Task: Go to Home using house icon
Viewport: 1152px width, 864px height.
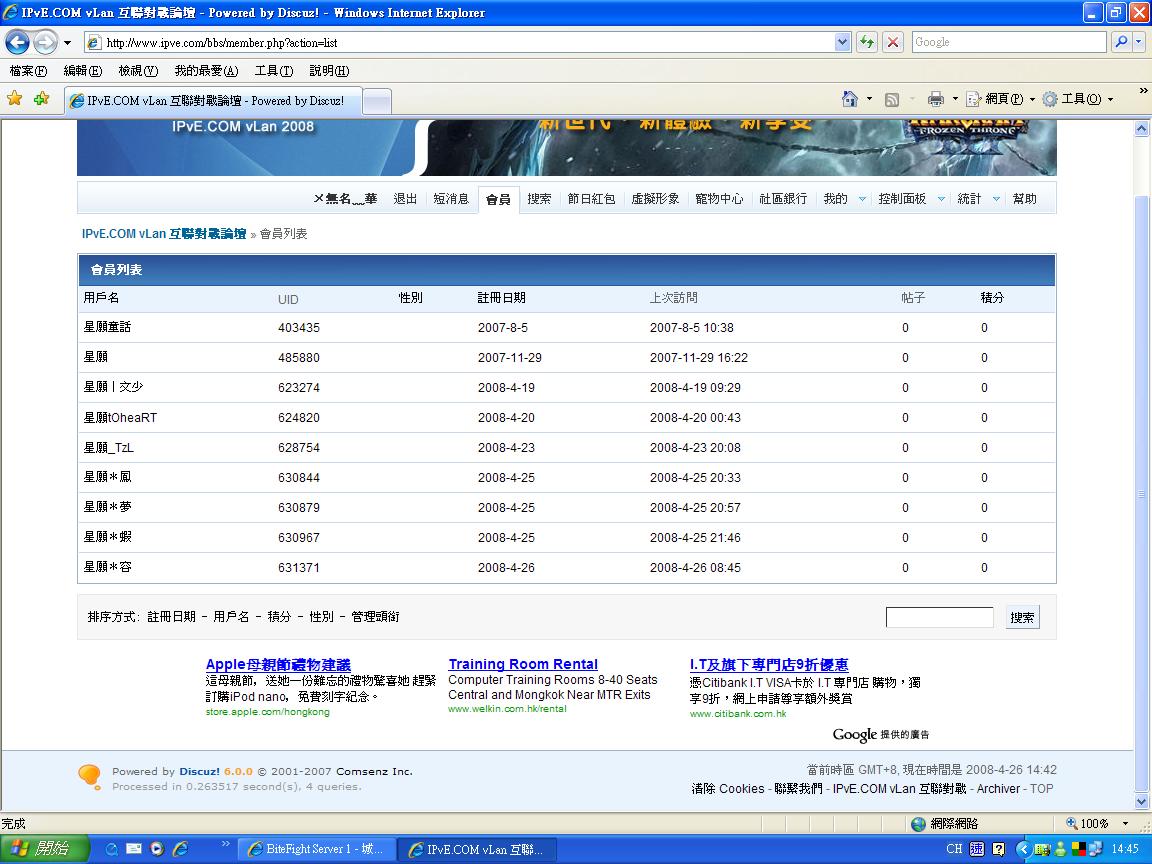Action: coord(850,99)
